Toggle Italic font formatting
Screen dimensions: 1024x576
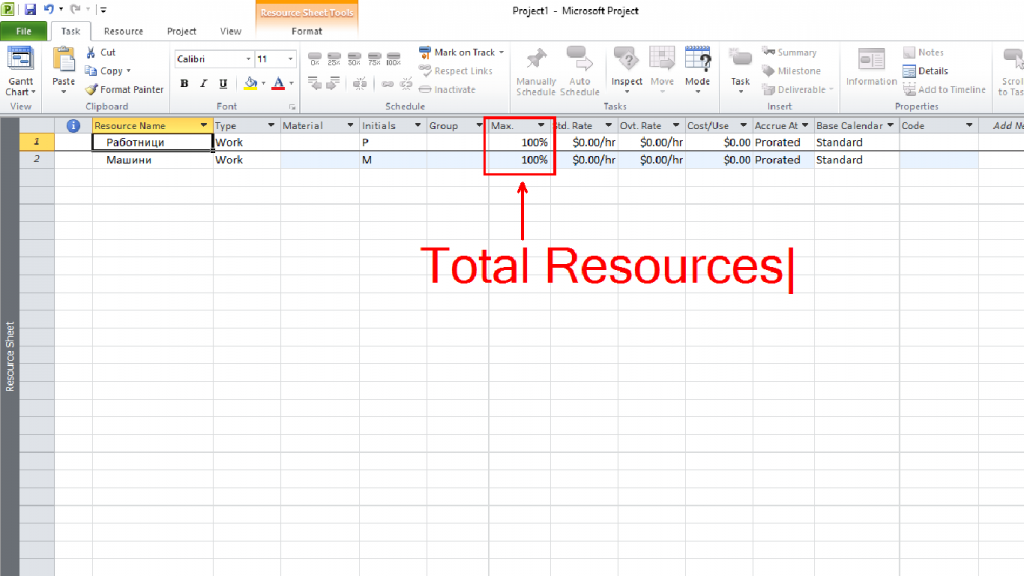[204, 84]
